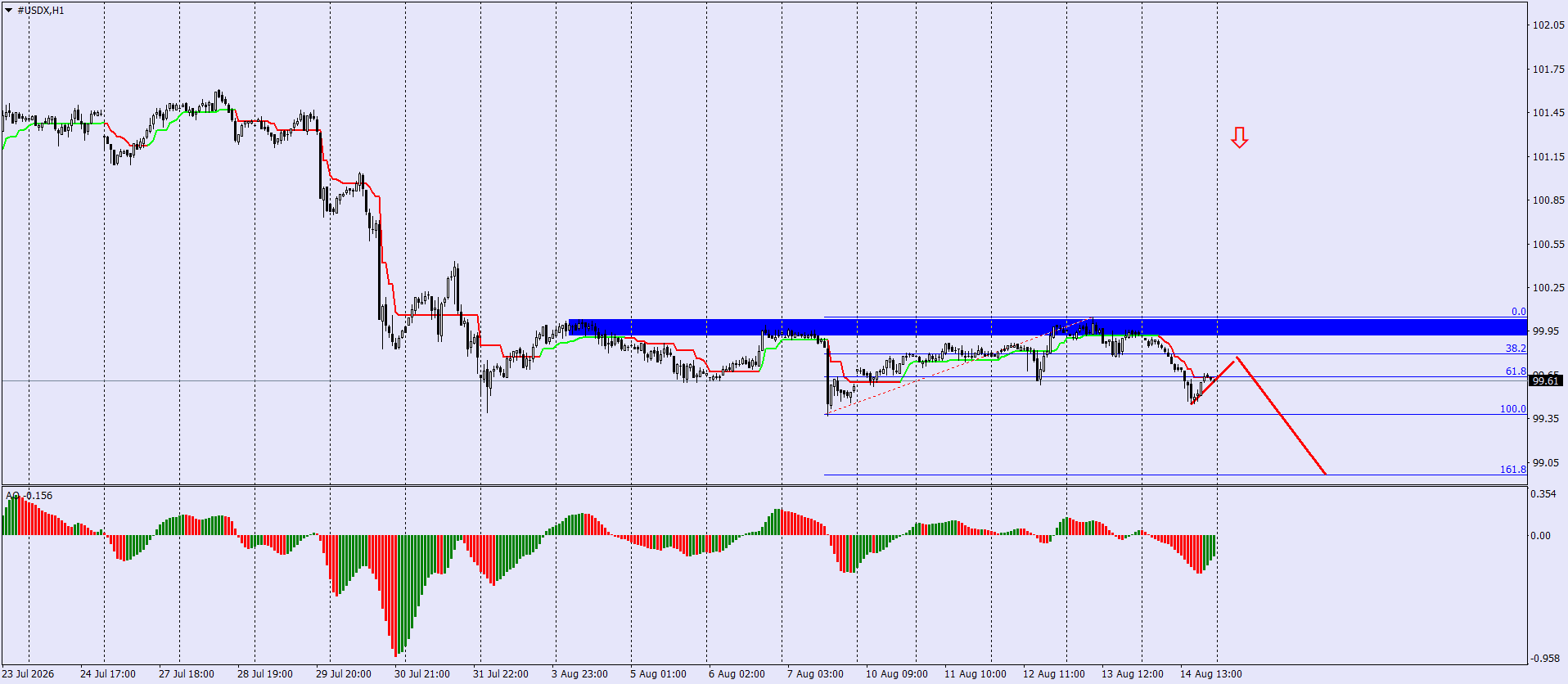Click the Fibonacci 0.0 level label
1568x684 pixels.
coord(1518,312)
